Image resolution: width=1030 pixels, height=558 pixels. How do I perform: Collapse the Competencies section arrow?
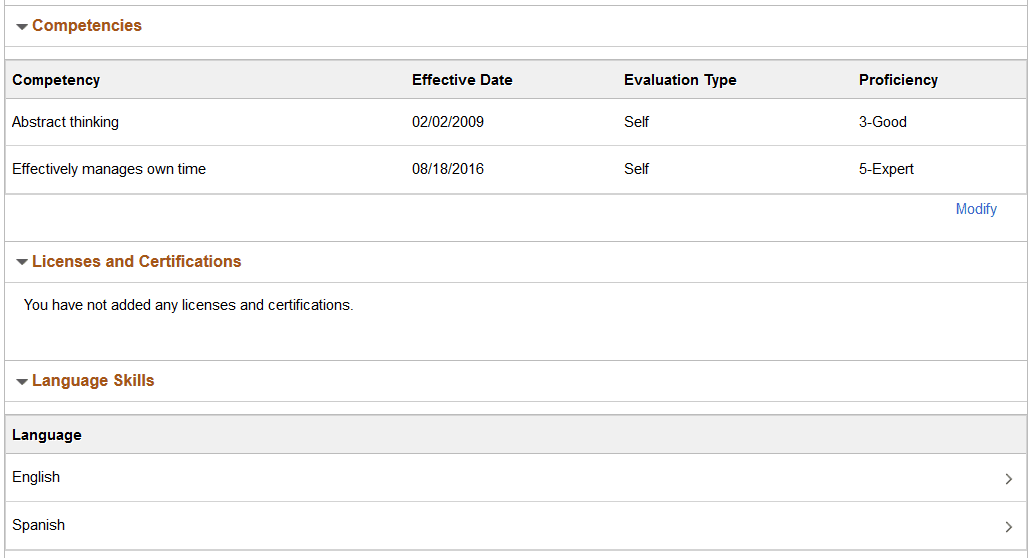pyautogui.click(x=21, y=27)
